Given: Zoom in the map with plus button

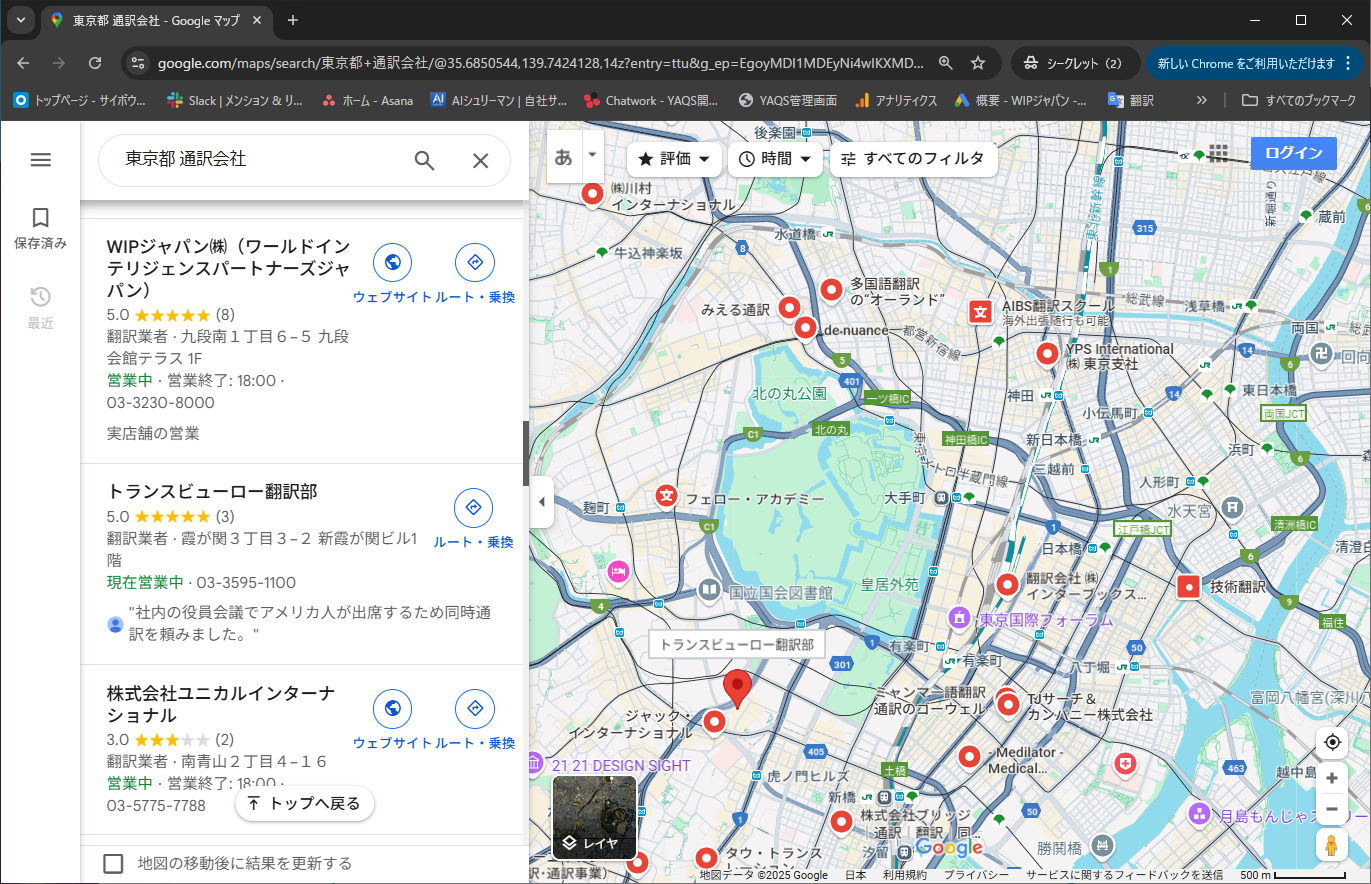Looking at the screenshot, I should tap(1331, 778).
